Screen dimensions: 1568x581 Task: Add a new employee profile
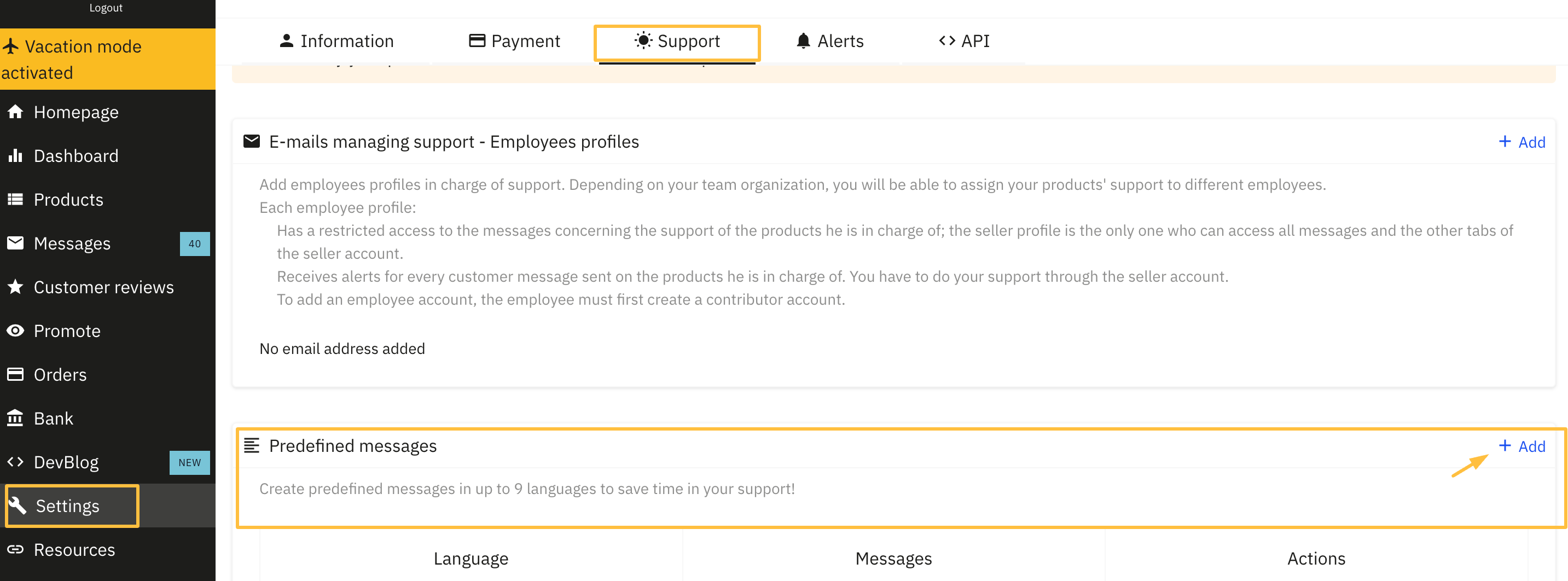[x=1521, y=142]
